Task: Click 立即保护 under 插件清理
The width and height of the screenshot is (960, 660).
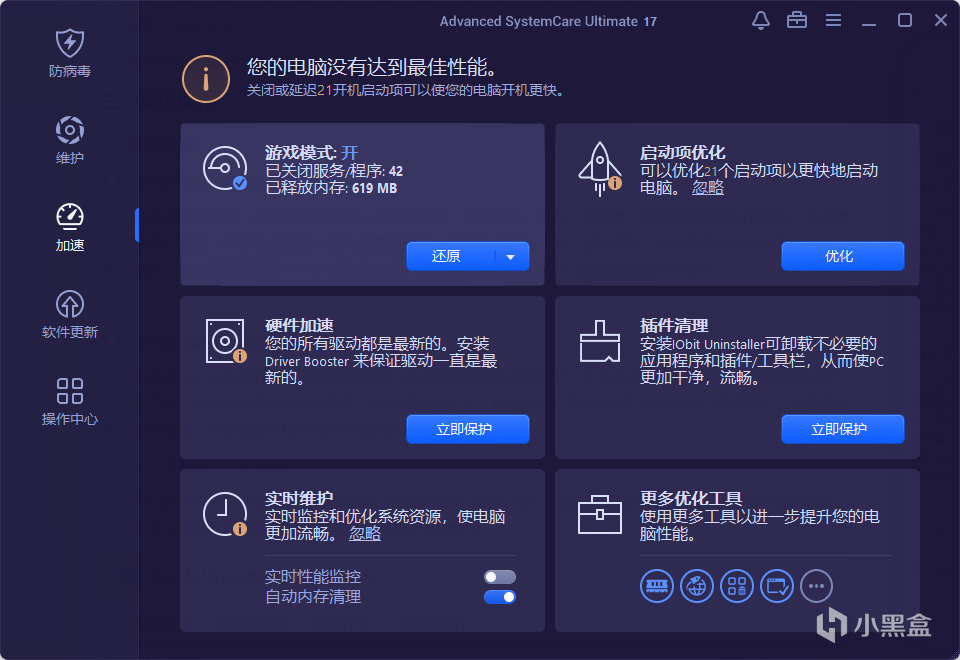Action: (x=842, y=429)
